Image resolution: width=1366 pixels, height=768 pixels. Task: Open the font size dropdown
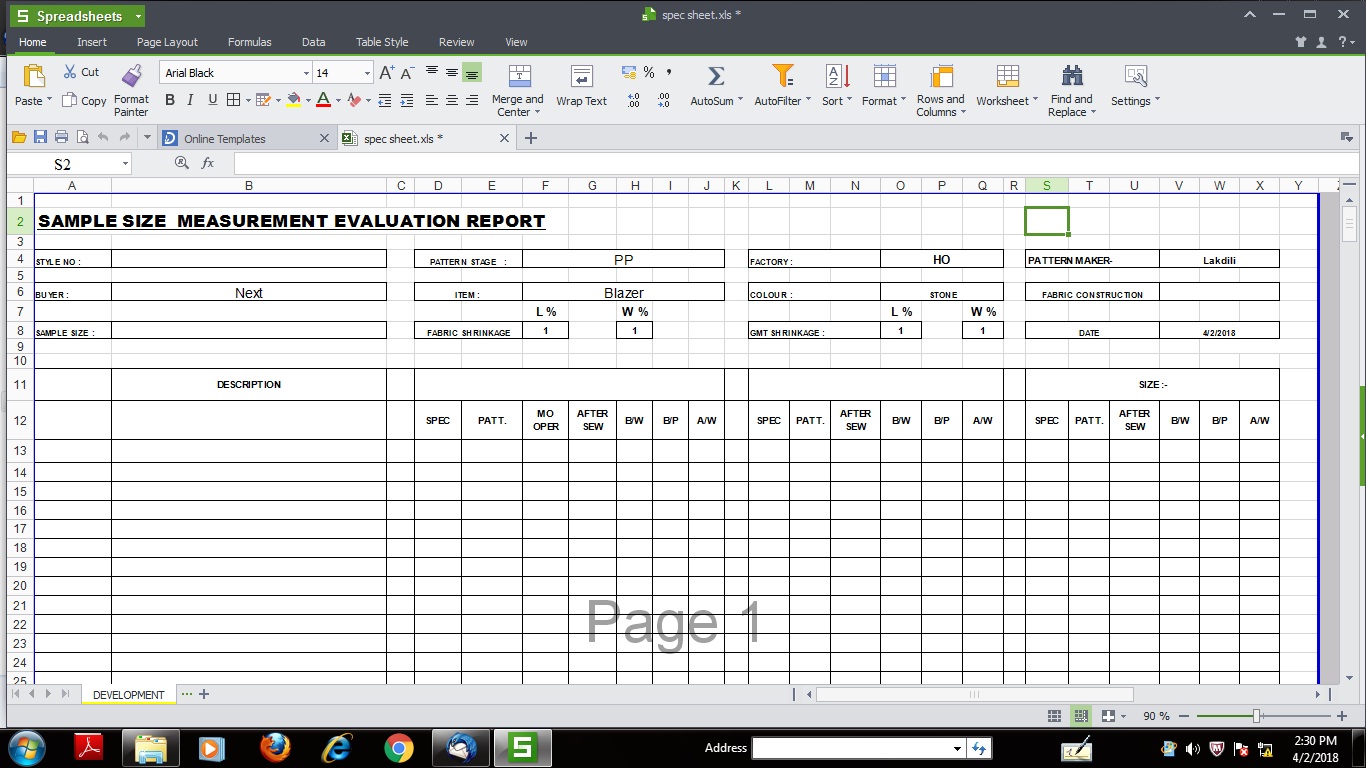[367, 73]
